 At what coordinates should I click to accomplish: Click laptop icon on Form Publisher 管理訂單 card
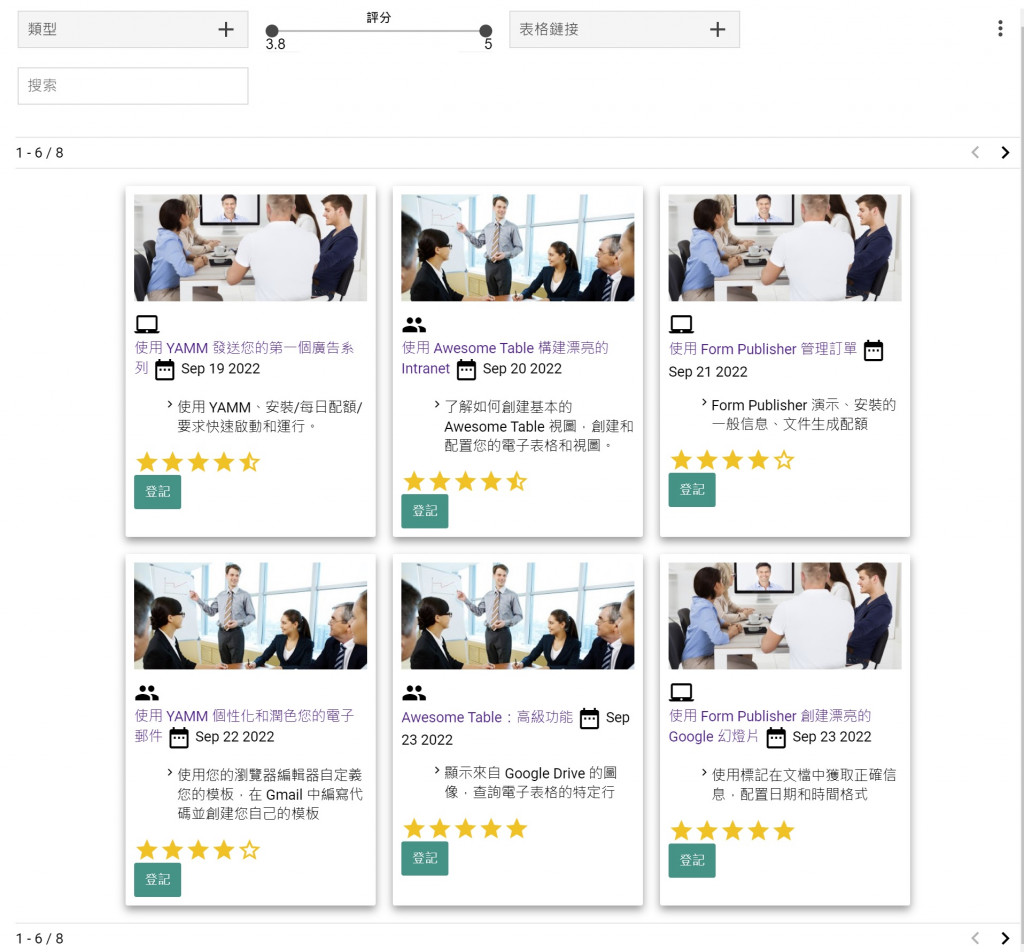681,324
